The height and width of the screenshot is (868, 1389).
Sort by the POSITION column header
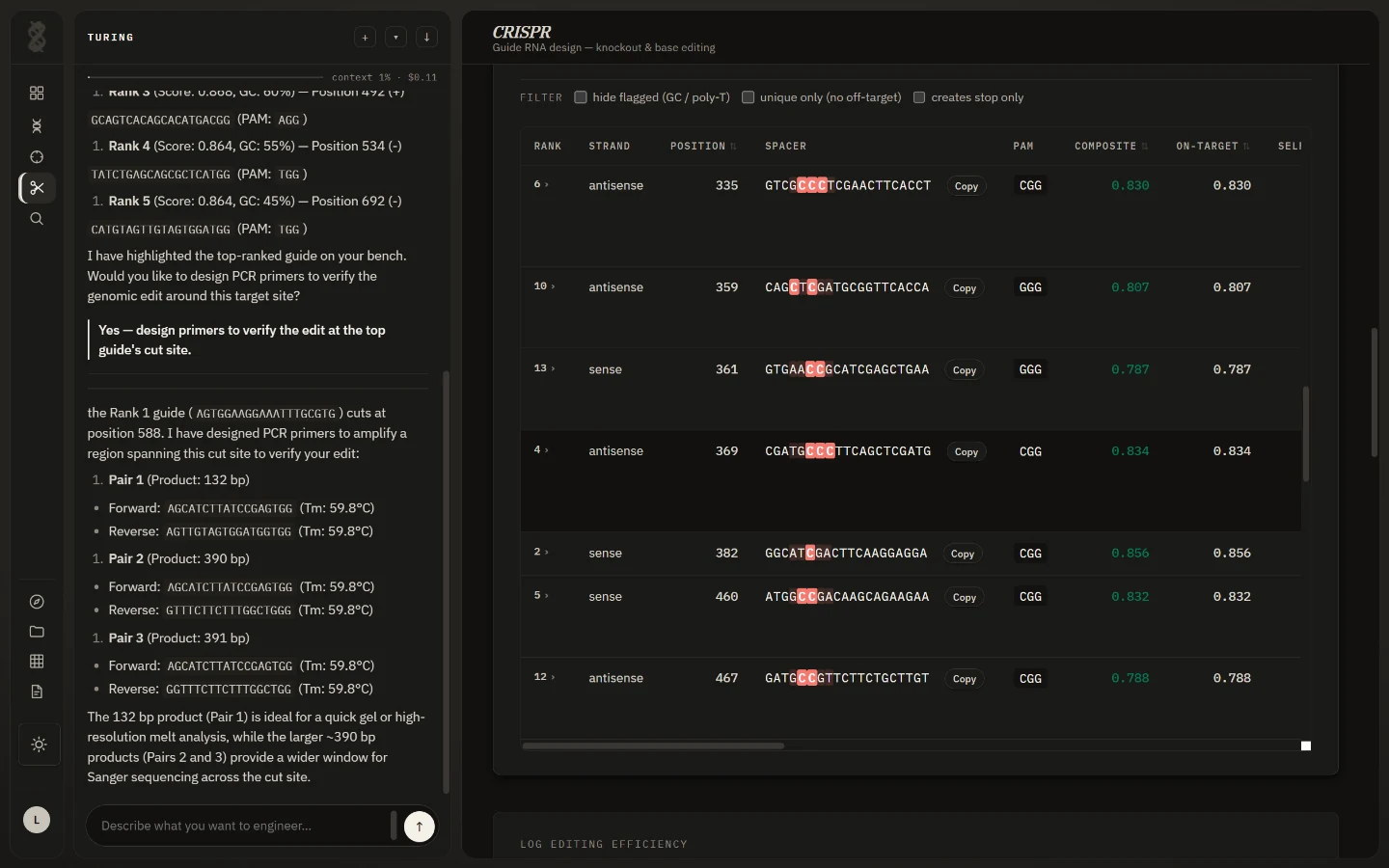[703, 147]
